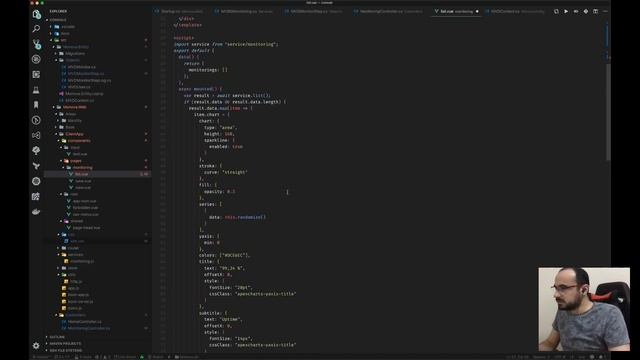Click the flask-shaped test icon in activity bar

[36, 90]
